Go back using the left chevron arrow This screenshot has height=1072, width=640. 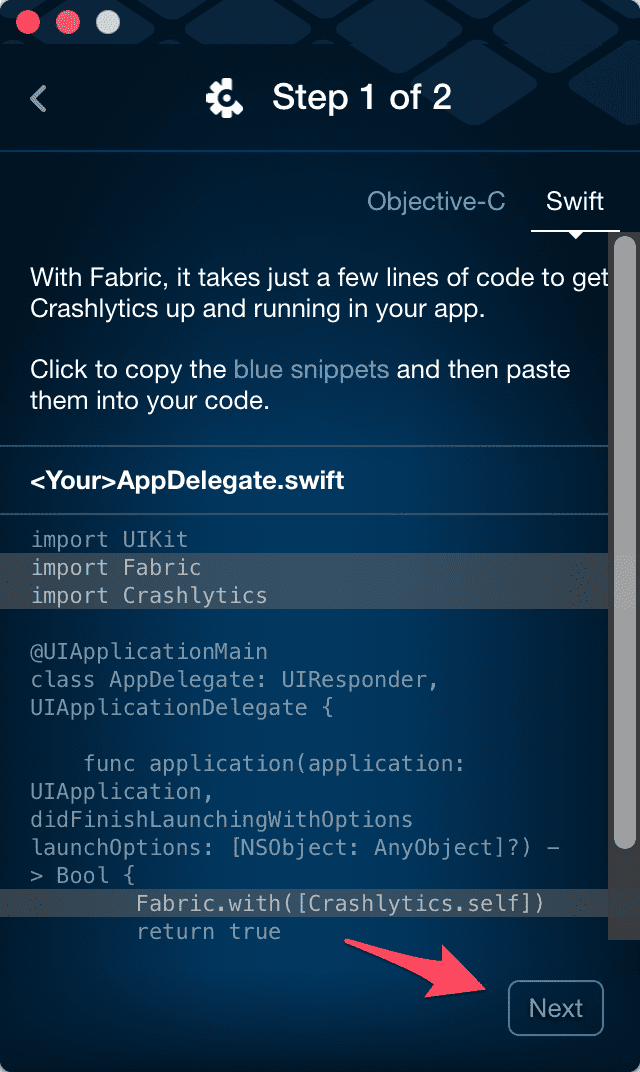pos(39,98)
